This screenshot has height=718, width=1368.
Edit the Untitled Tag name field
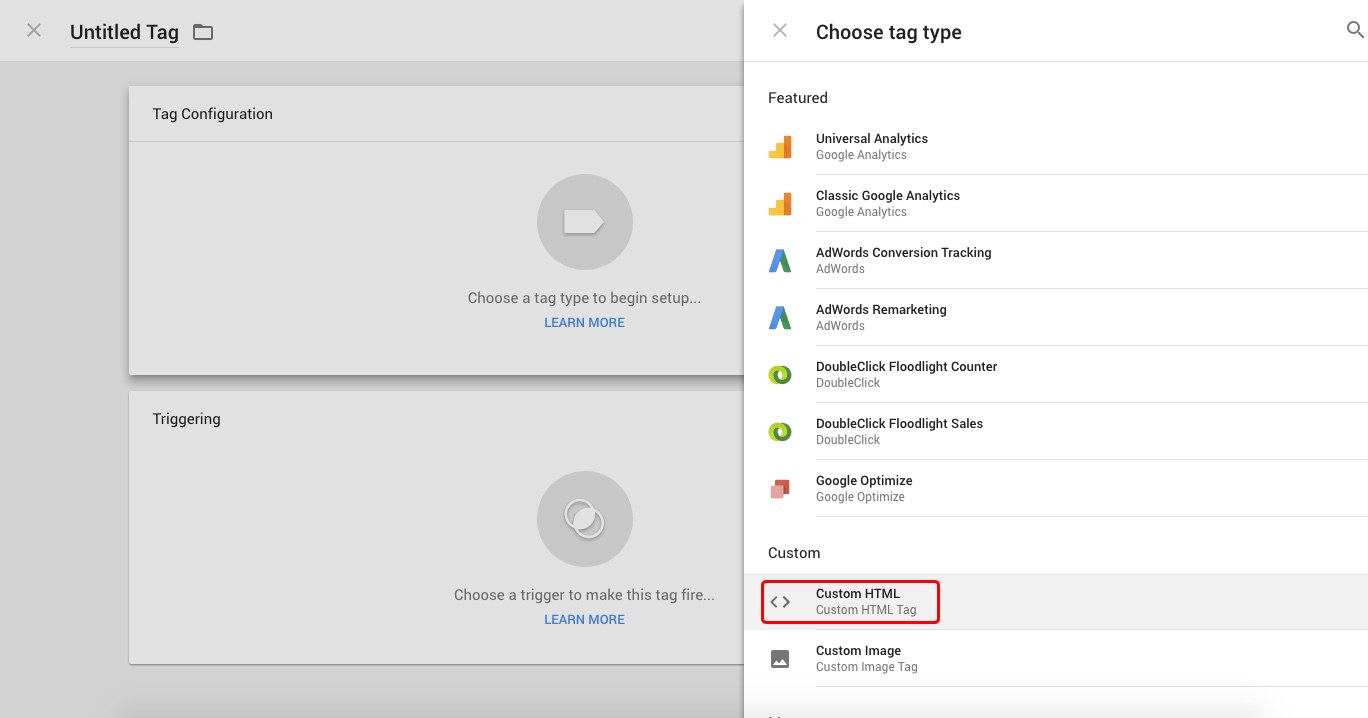pyautogui.click(x=124, y=32)
